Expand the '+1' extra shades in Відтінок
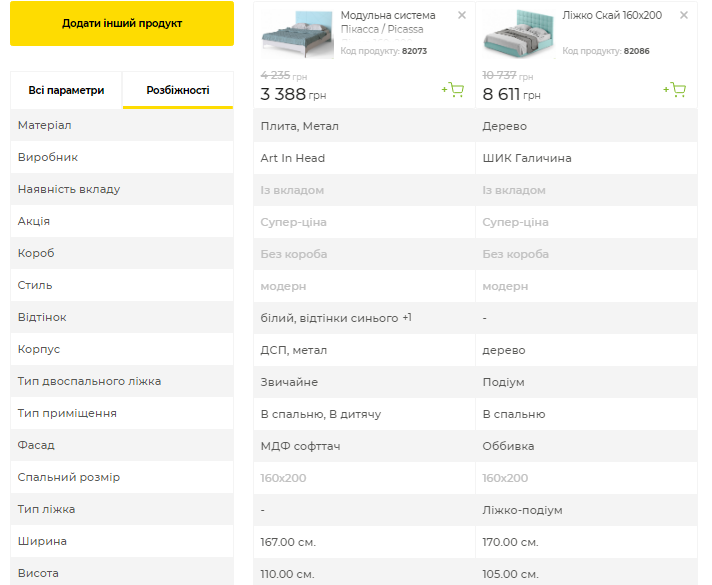 click(407, 318)
